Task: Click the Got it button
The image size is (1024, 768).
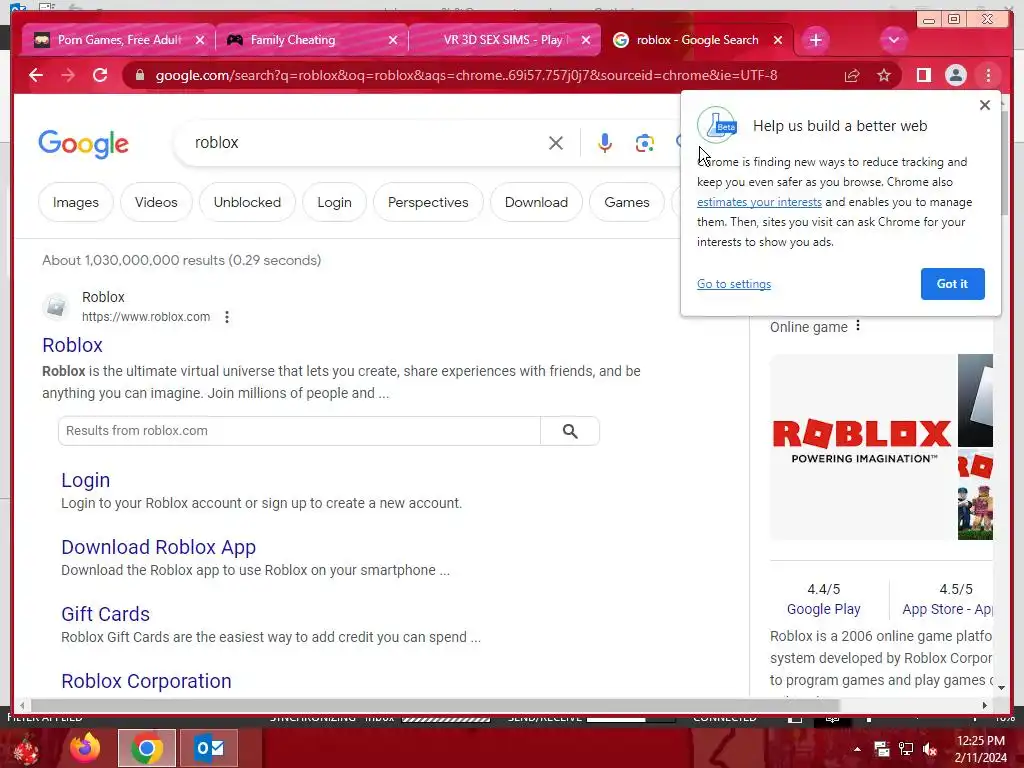Action: [952, 284]
